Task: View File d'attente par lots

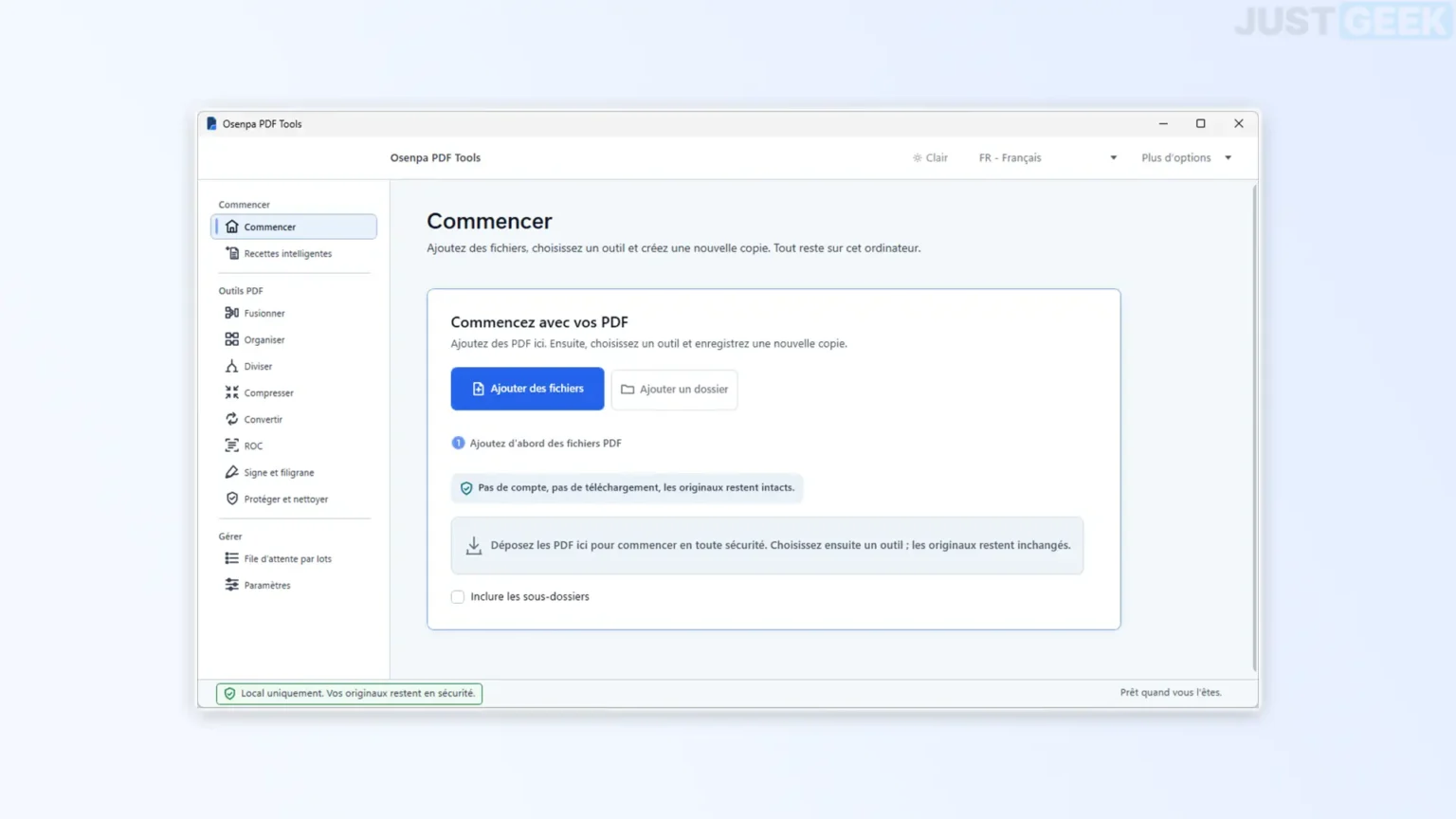Action: point(294,558)
